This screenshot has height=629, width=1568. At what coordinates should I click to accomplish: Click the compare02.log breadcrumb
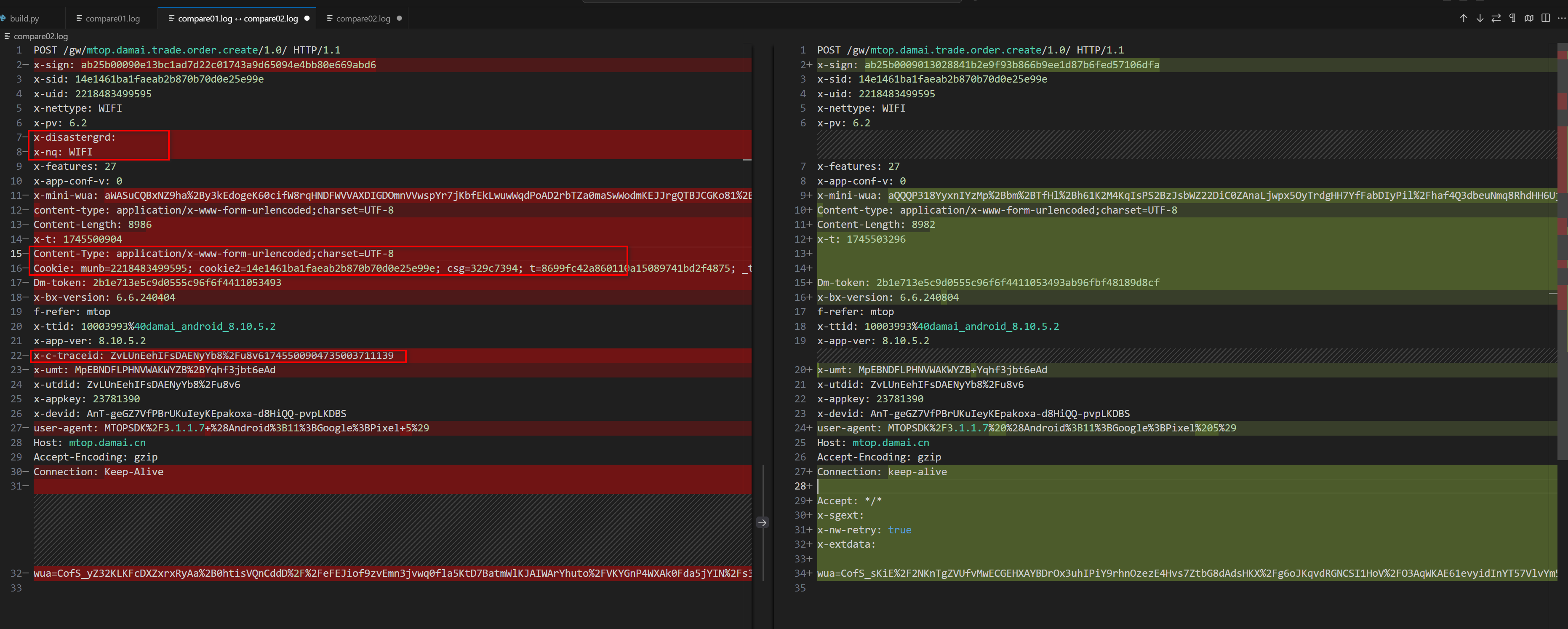[x=40, y=37]
